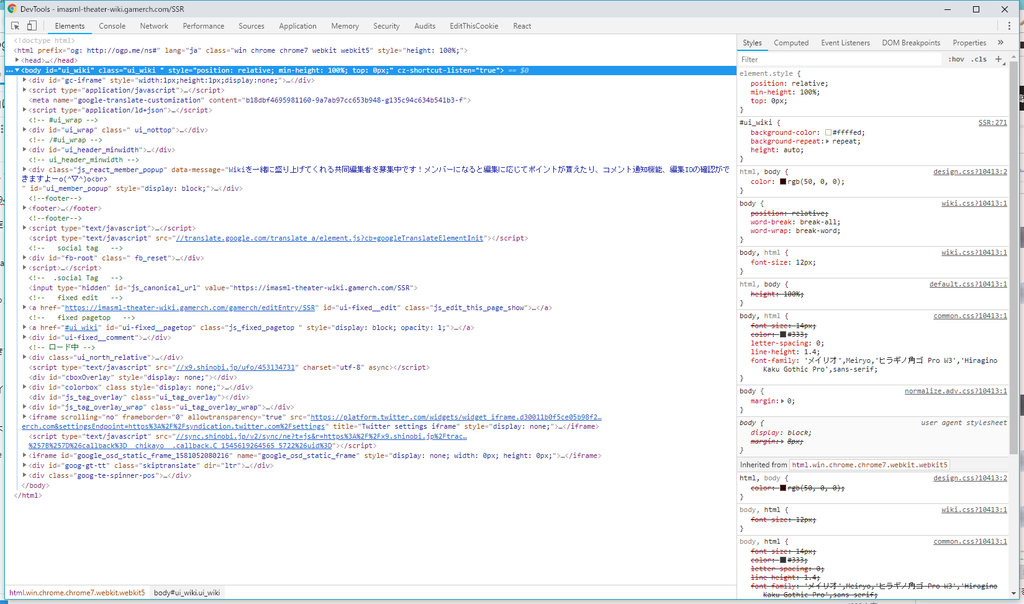The image size is (1024, 604).
Task: Open the translate.google.com script source link
Action: 330,238
